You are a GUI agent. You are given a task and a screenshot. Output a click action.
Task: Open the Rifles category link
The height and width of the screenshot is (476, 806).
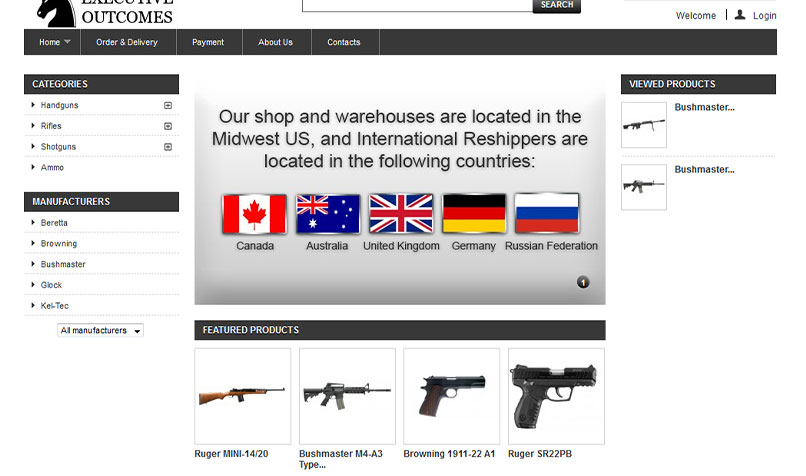click(x=51, y=126)
